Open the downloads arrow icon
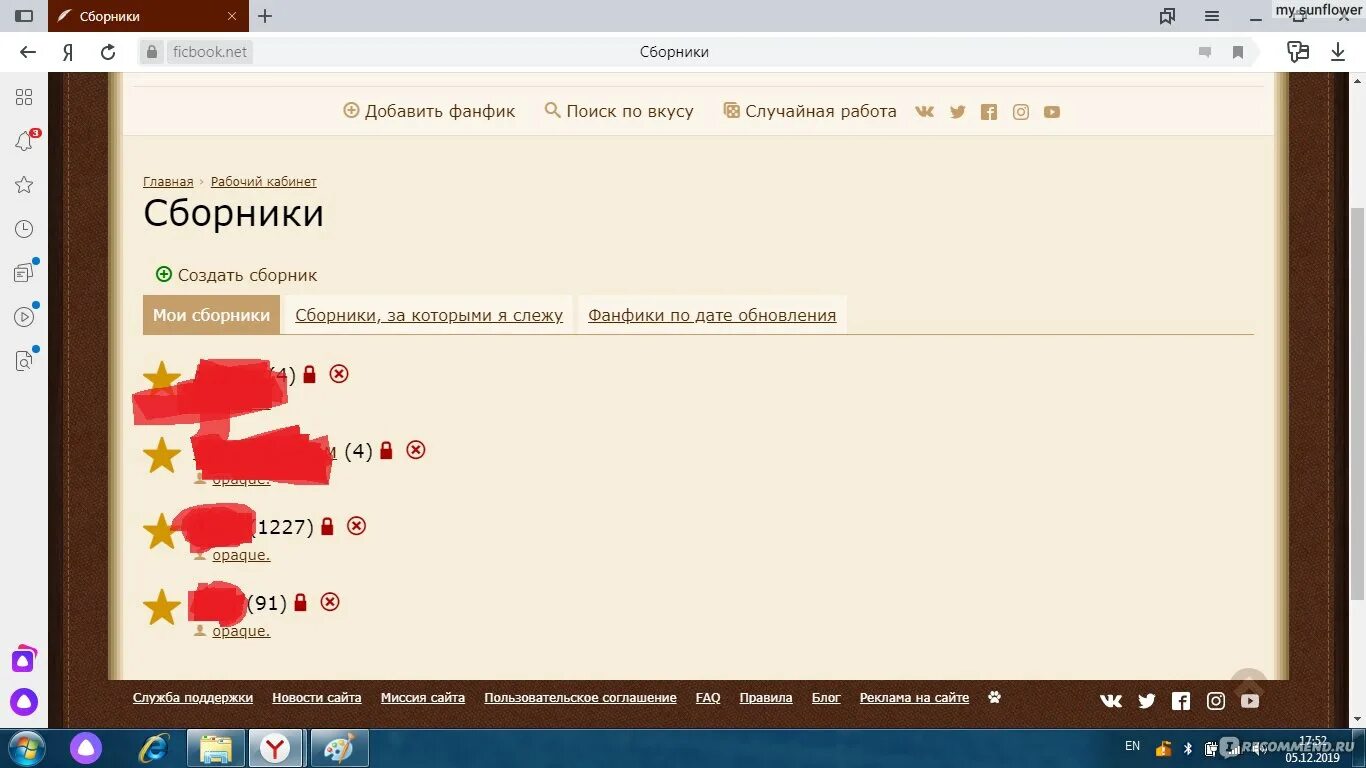The height and width of the screenshot is (768, 1366). pos(1338,52)
